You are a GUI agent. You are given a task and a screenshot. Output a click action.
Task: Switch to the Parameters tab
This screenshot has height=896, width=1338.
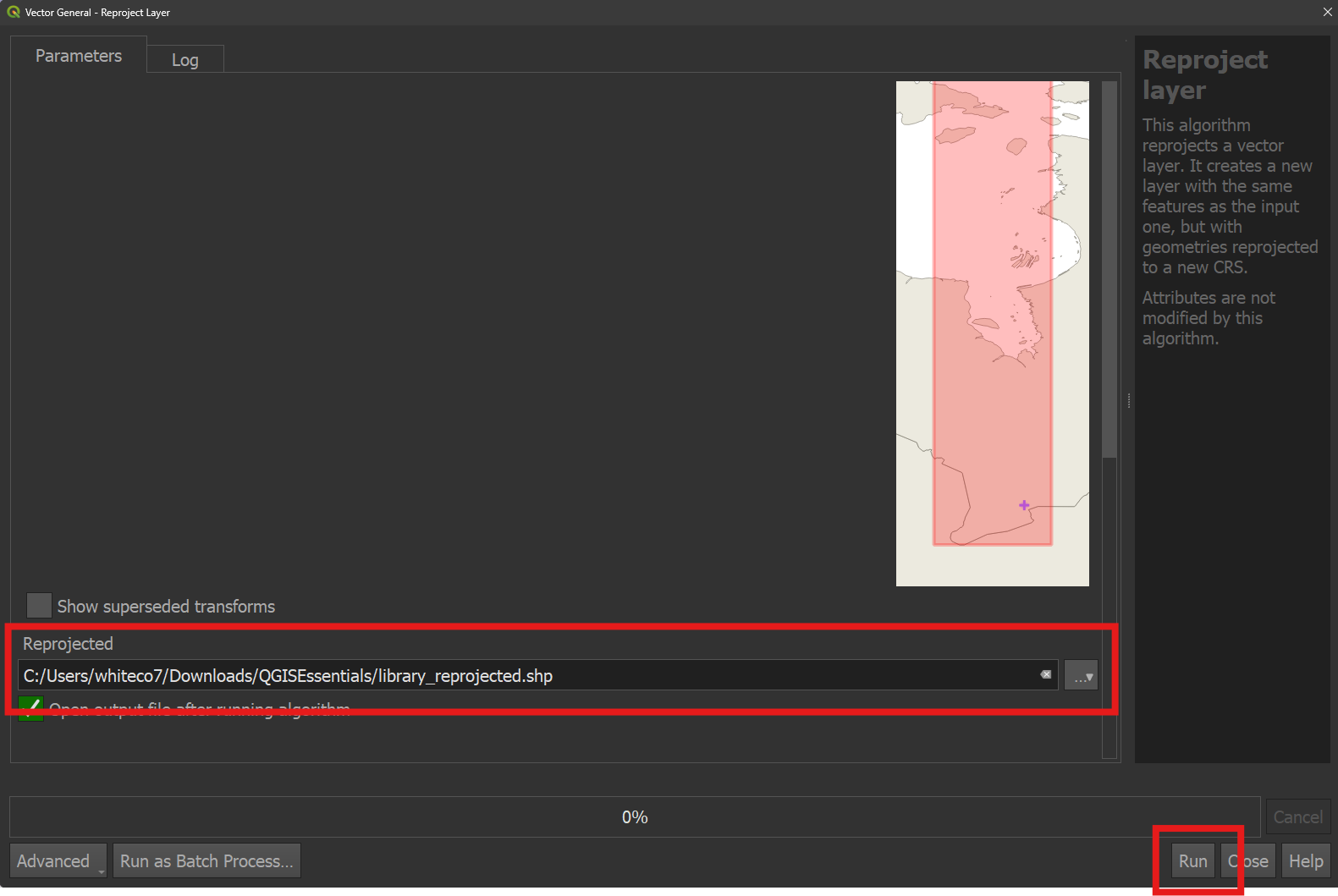79,56
